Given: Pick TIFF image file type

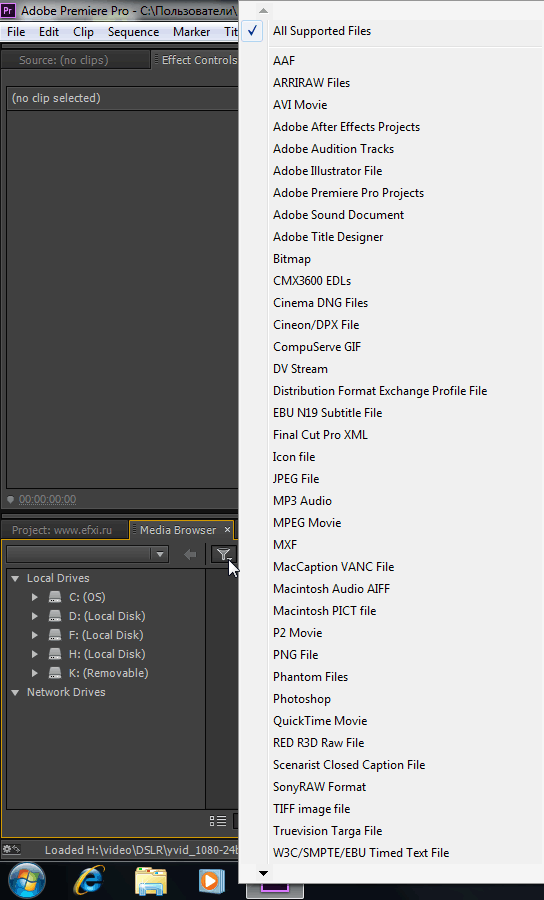Looking at the screenshot, I should pyautogui.click(x=312, y=809).
